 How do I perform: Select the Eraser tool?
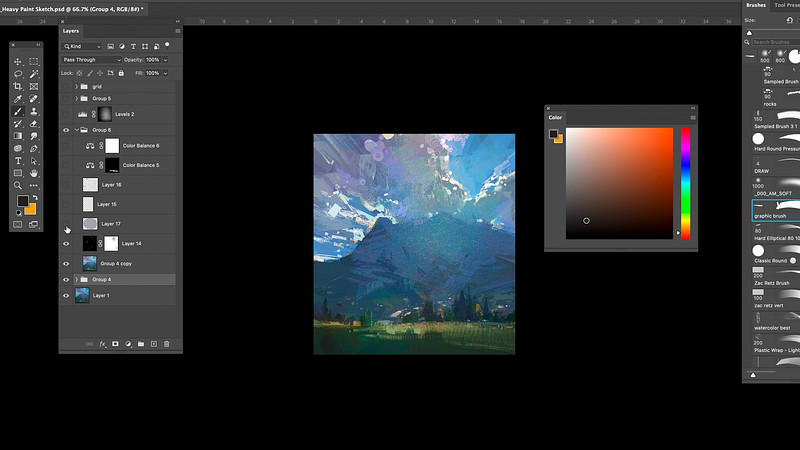click(34, 123)
